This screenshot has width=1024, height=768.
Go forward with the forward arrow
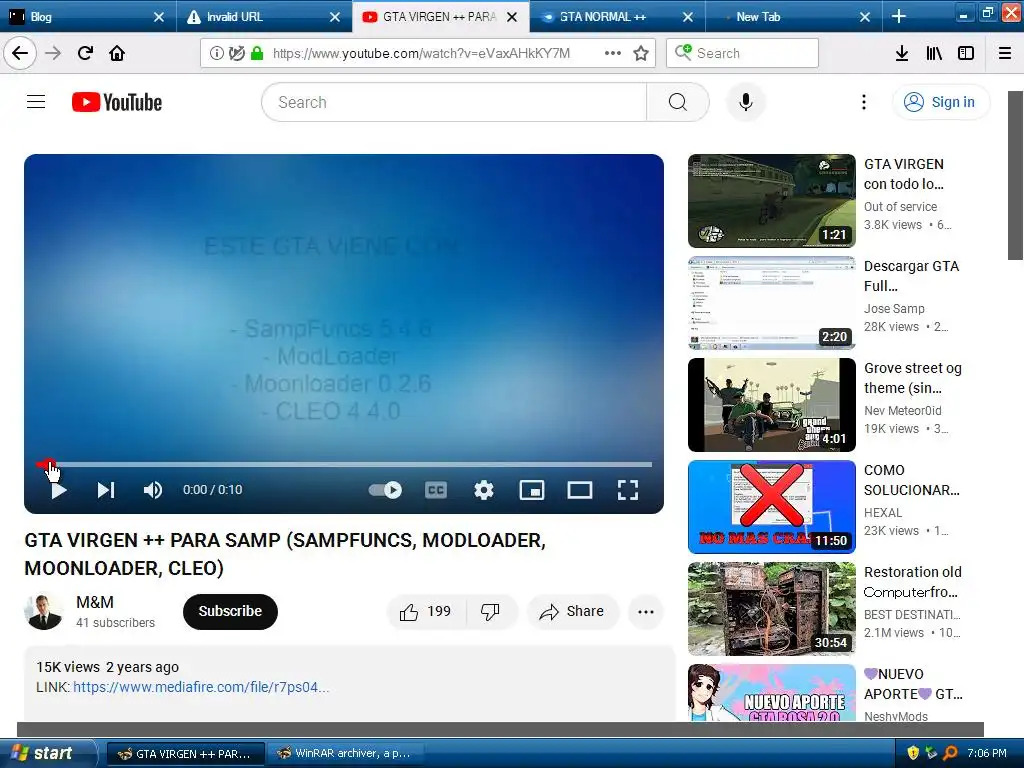[x=53, y=53]
